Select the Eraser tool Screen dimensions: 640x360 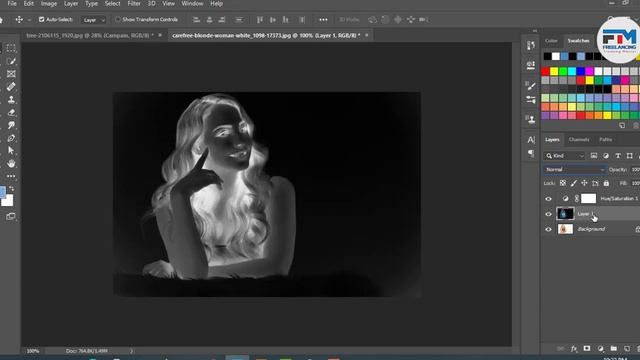click(11, 112)
